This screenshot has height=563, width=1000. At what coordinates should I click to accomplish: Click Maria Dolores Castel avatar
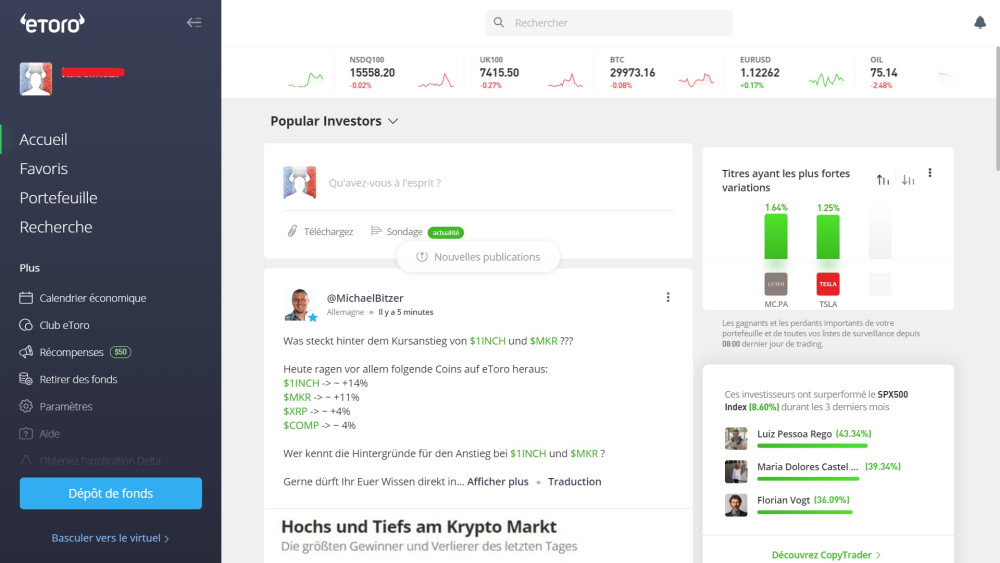tap(736, 472)
